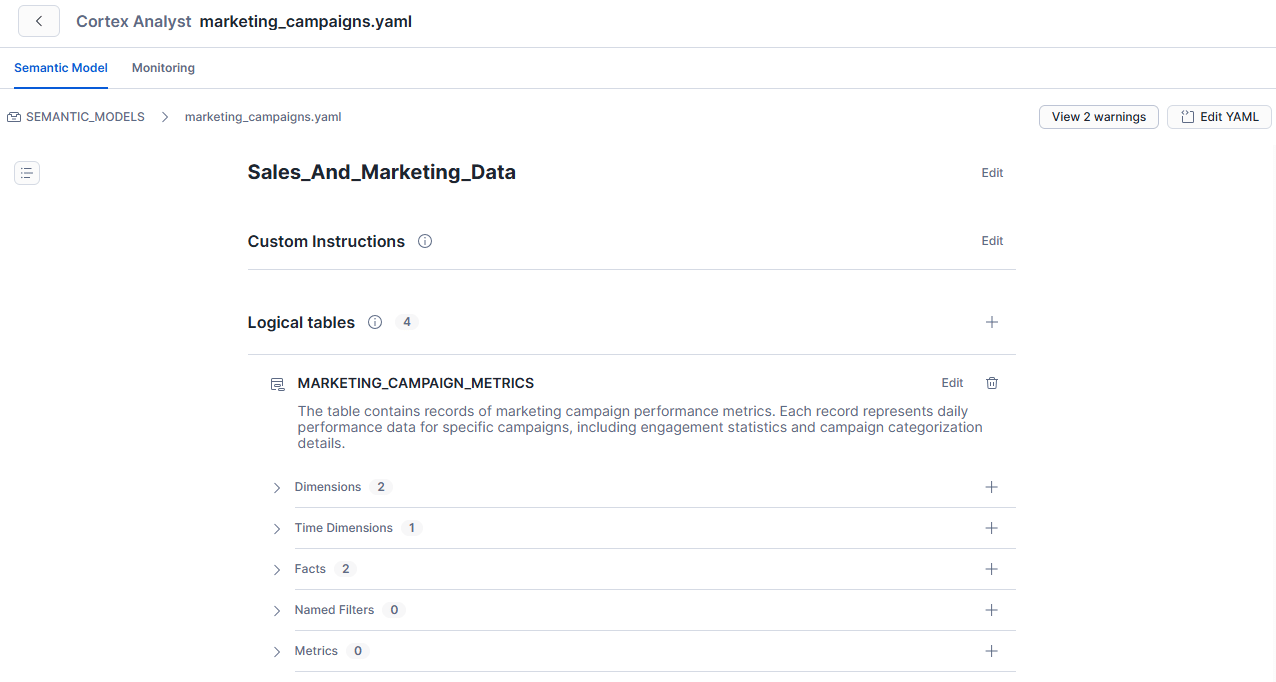
Task: Expand the Time Dimensions section
Action: [277, 529]
